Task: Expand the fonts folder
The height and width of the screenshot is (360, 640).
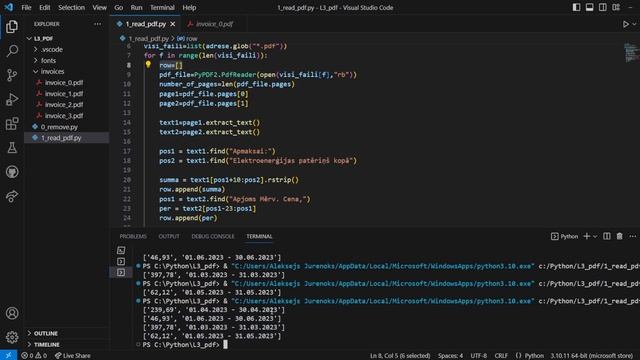Action: [67, 60]
